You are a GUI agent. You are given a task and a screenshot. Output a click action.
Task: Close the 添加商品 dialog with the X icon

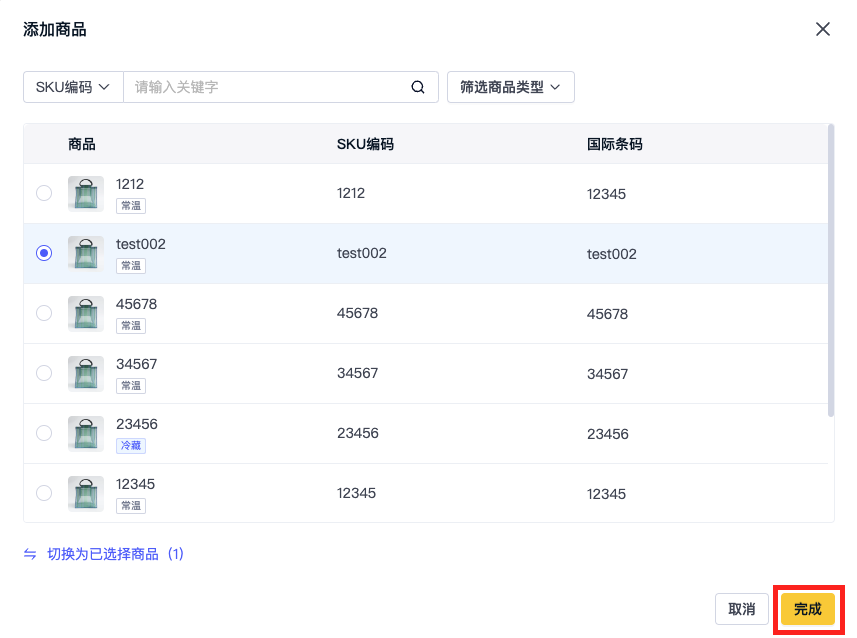coord(823,29)
